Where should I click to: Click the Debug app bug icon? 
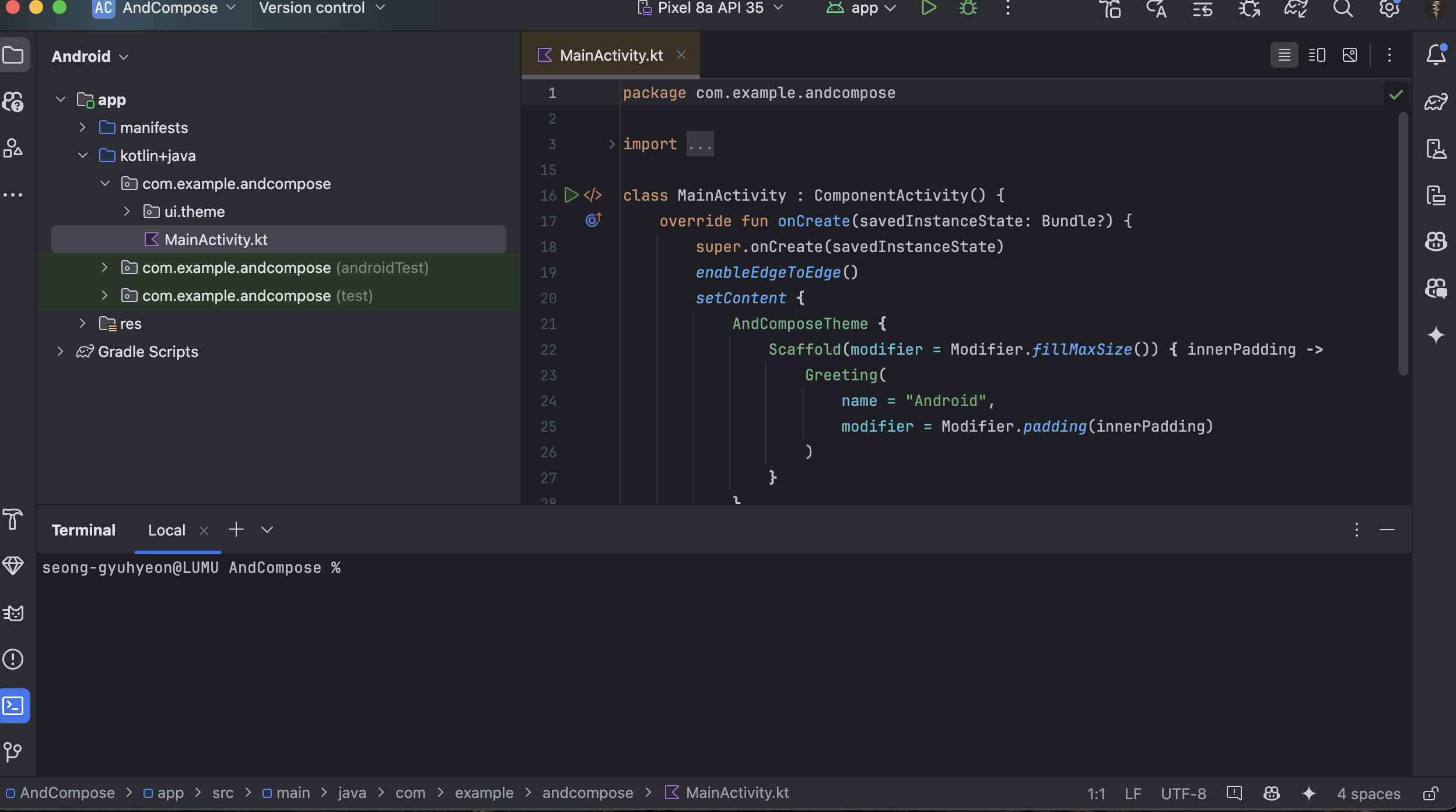pyautogui.click(x=968, y=8)
